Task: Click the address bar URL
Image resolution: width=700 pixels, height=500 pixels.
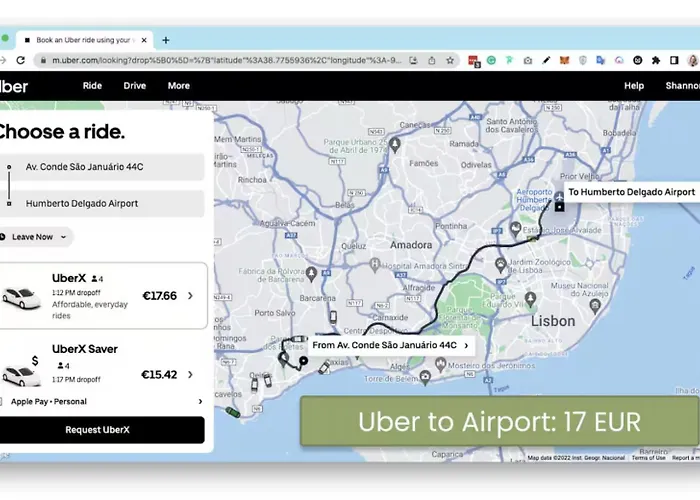Action: coord(226,60)
